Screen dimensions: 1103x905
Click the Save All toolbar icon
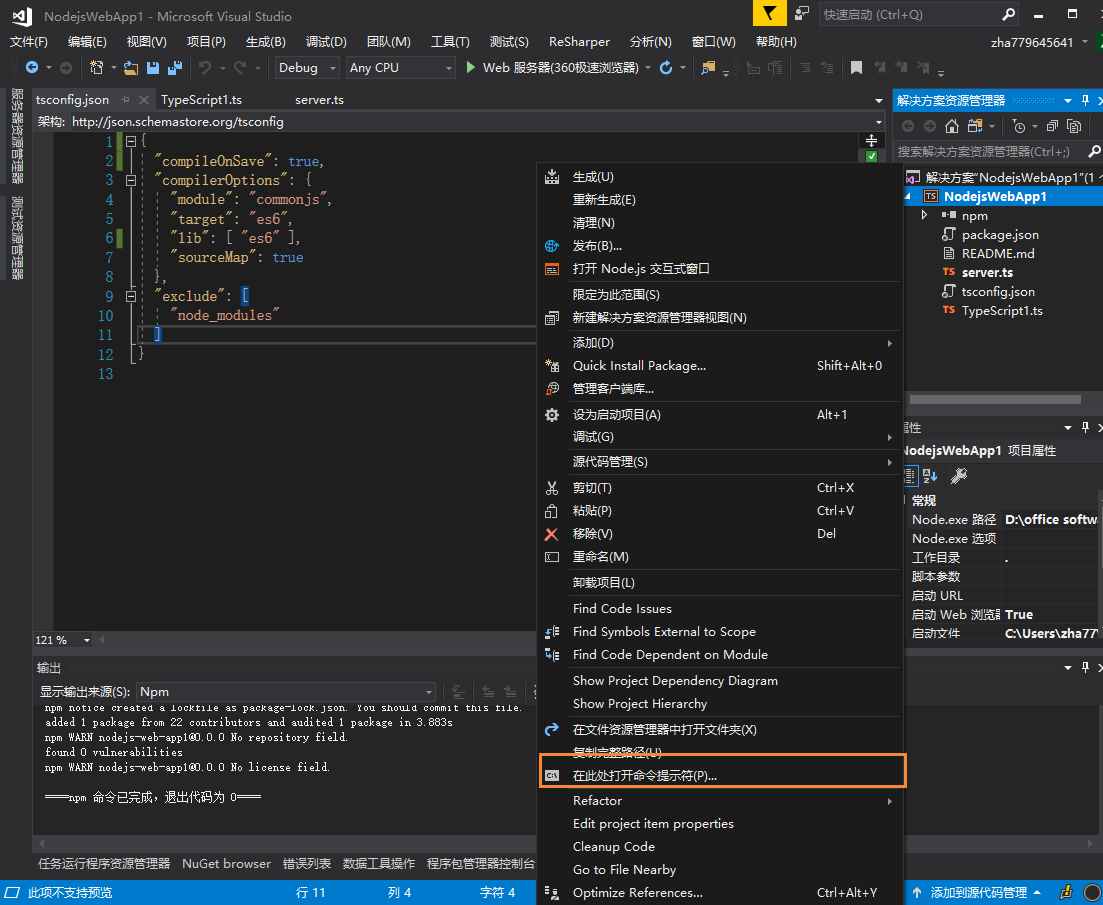pyautogui.click(x=174, y=68)
